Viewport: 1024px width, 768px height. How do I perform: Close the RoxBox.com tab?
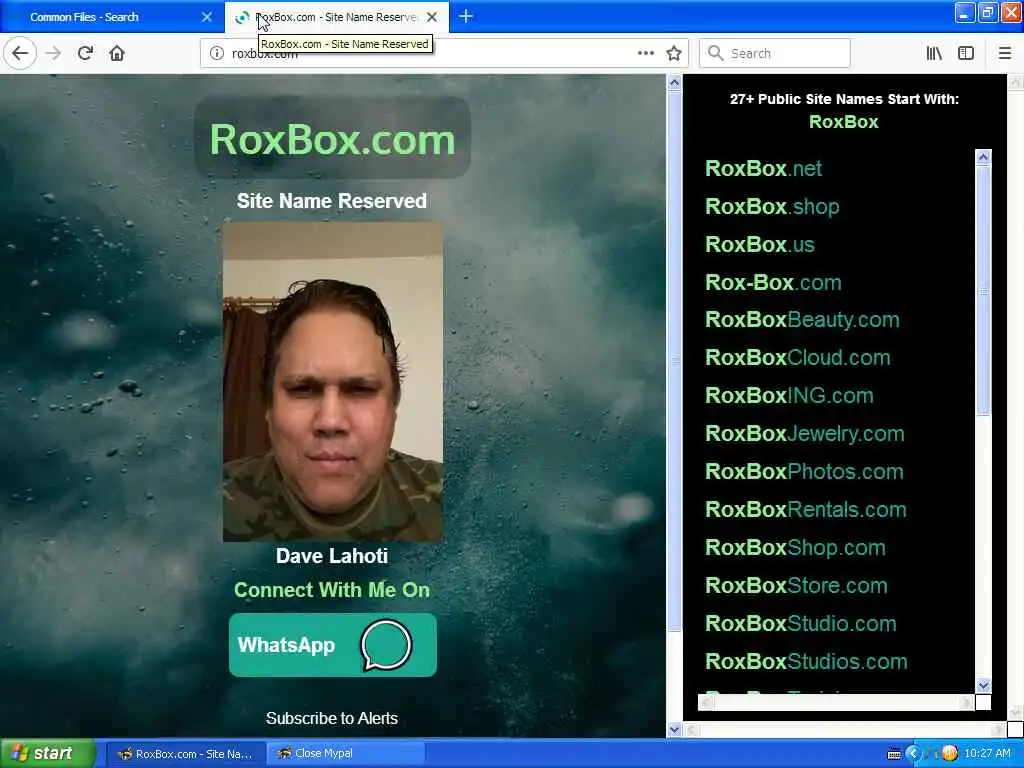tap(432, 17)
